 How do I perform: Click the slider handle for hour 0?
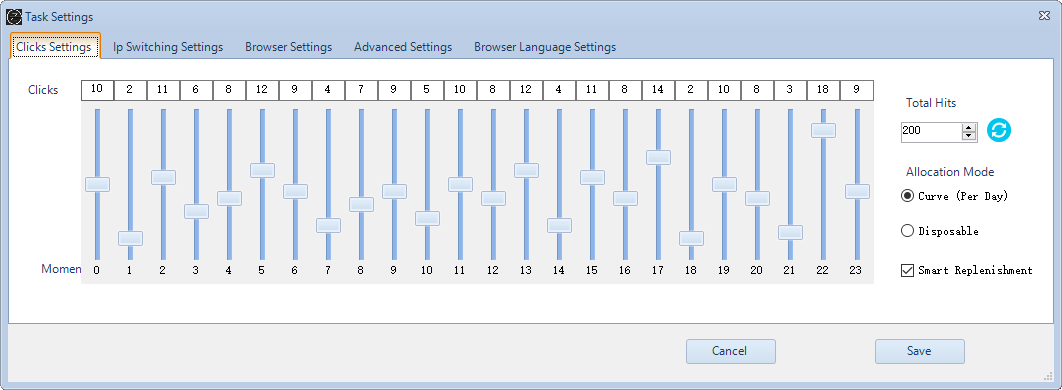tap(97, 184)
